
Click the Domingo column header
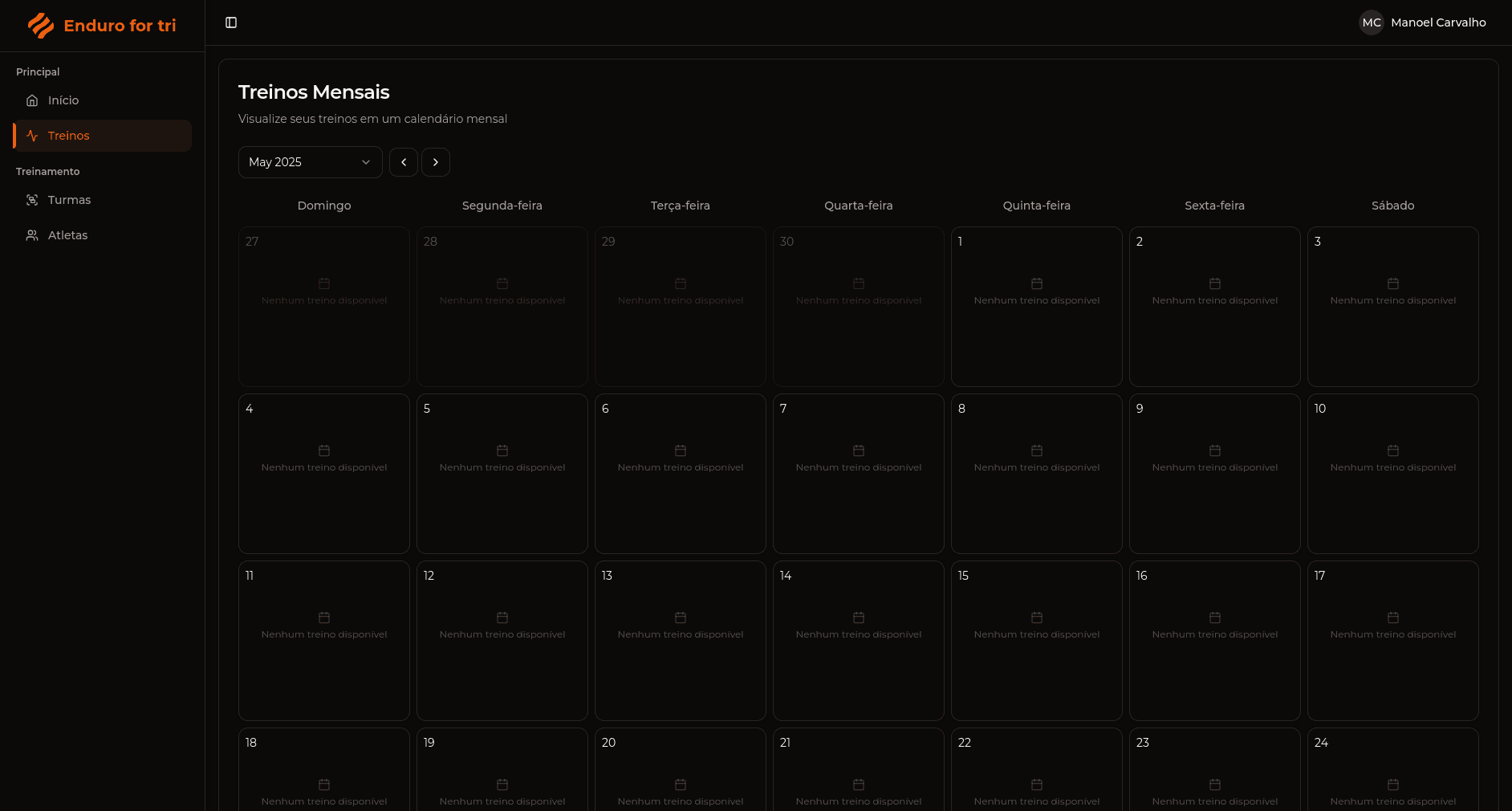click(x=324, y=206)
